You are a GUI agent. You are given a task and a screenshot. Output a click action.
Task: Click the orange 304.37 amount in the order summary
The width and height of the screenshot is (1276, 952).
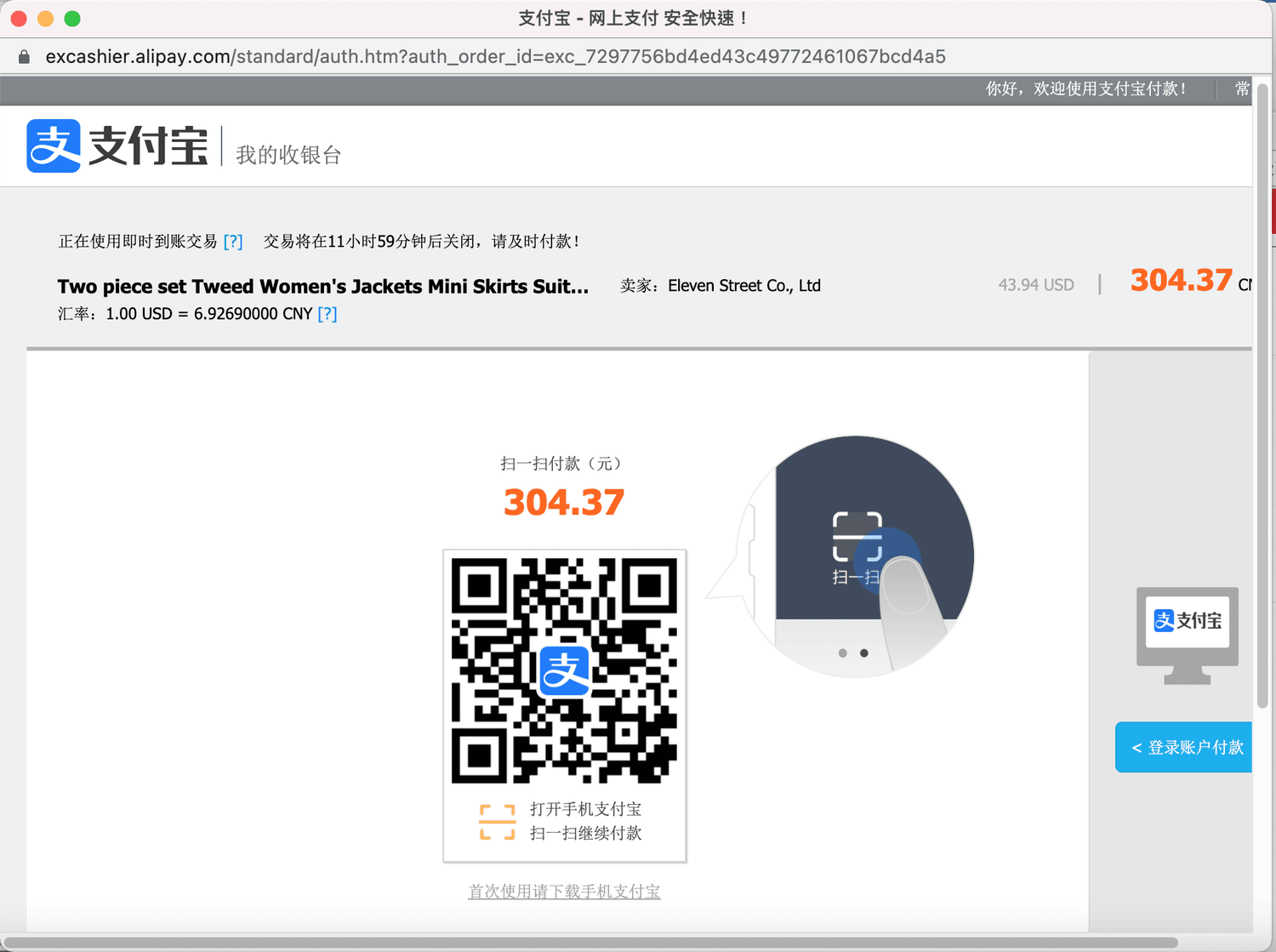(1182, 280)
